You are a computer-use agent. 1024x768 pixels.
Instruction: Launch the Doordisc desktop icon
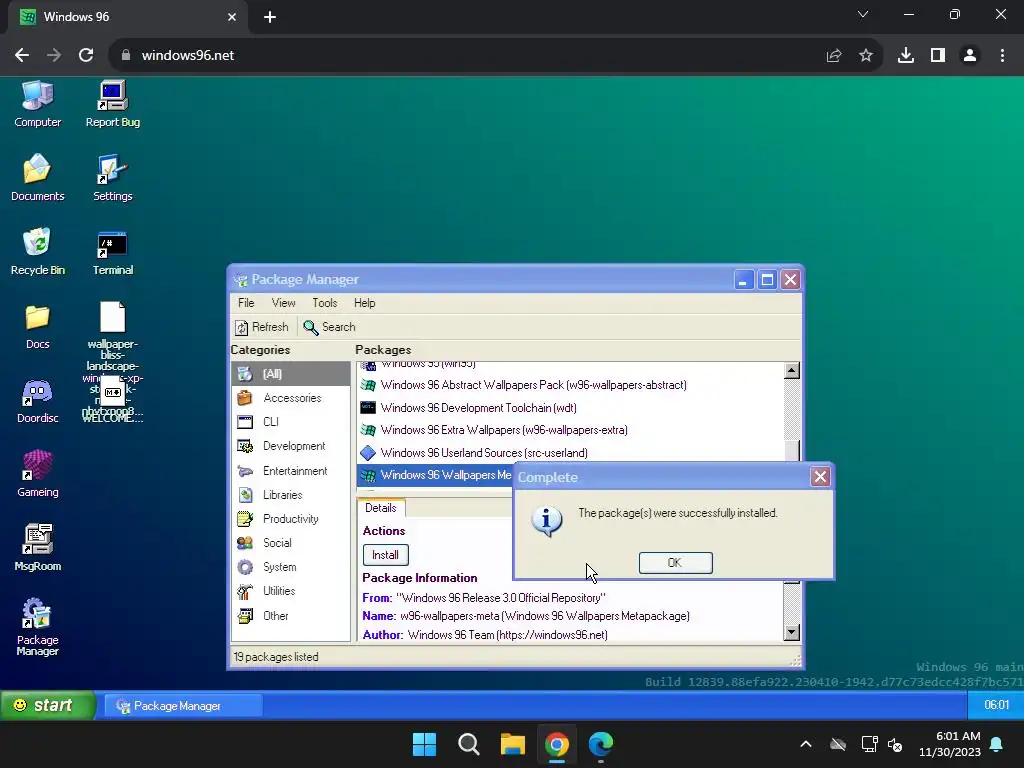(x=37, y=400)
